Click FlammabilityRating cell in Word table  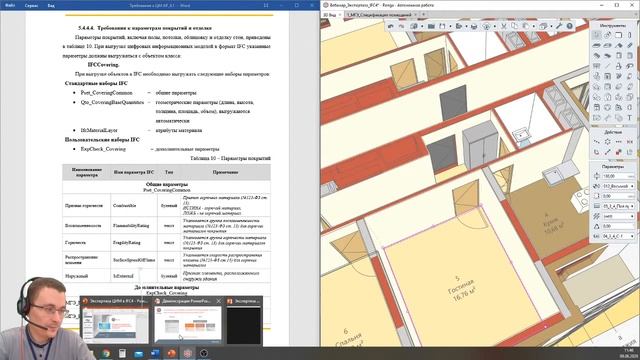coord(134,225)
